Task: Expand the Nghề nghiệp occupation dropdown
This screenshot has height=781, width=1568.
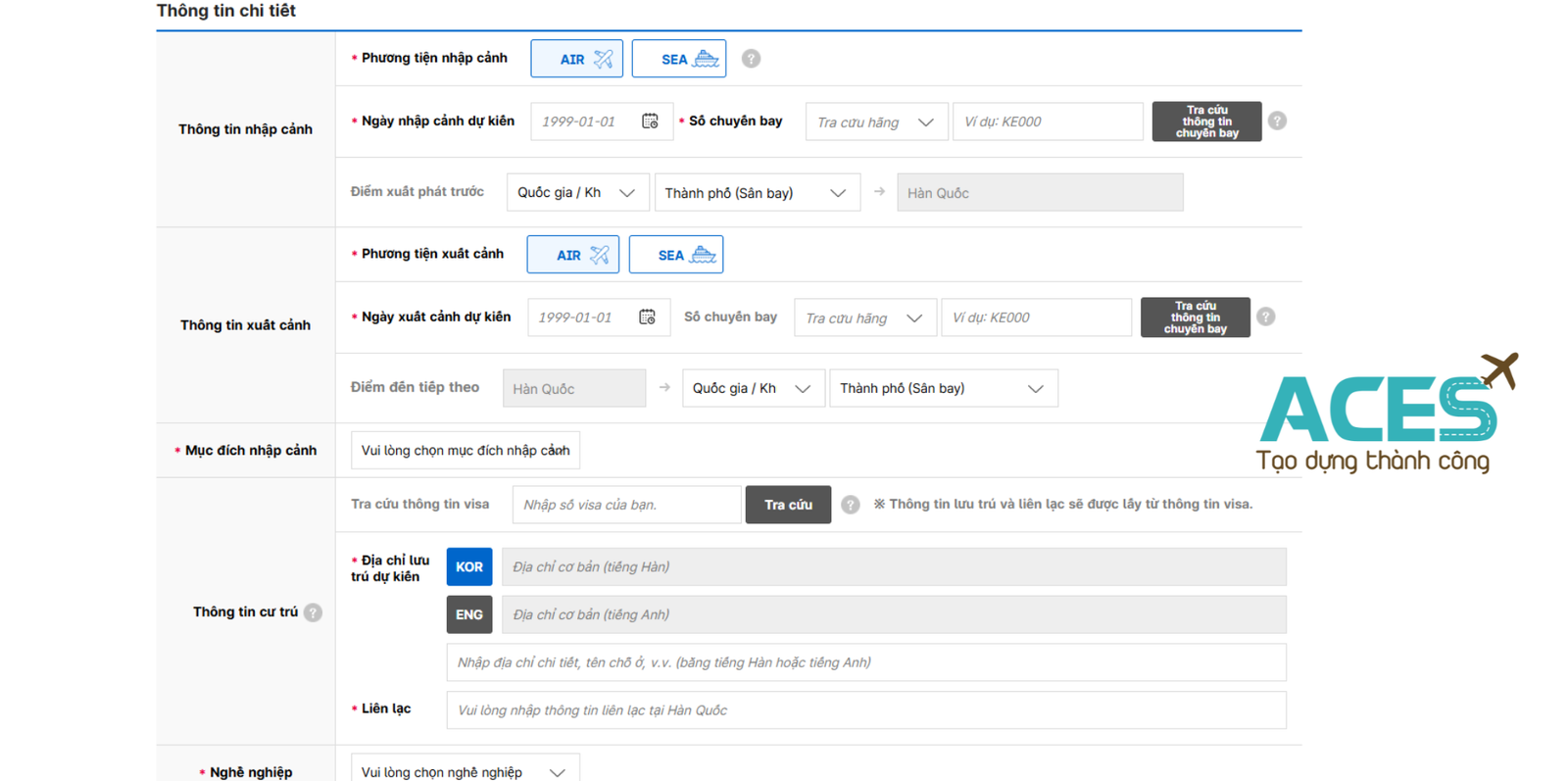Action: [465, 769]
